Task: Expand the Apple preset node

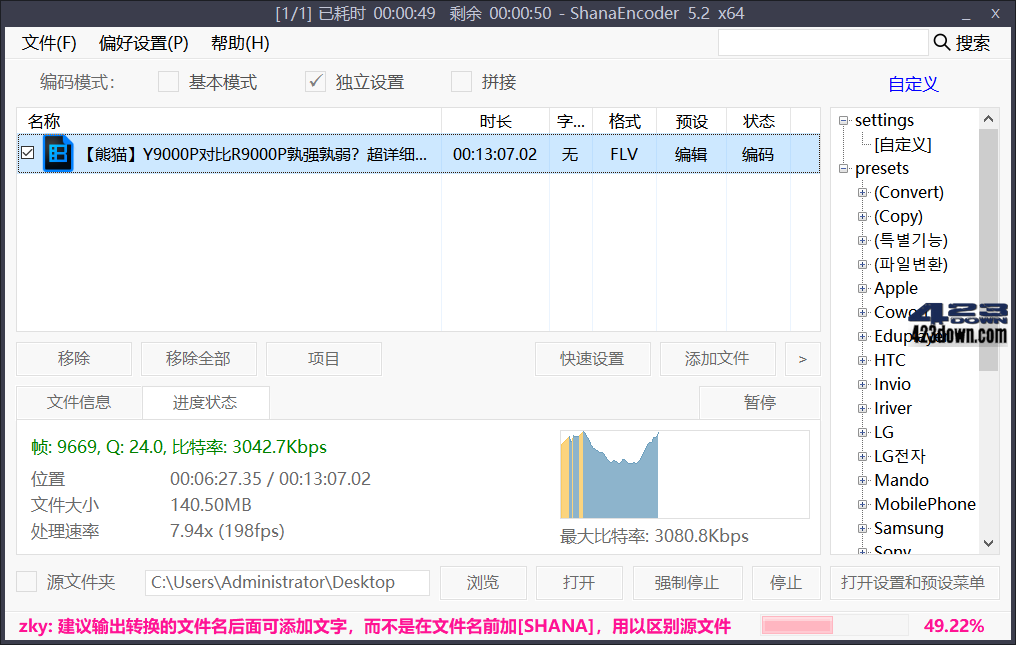Action: click(x=861, y=288)
